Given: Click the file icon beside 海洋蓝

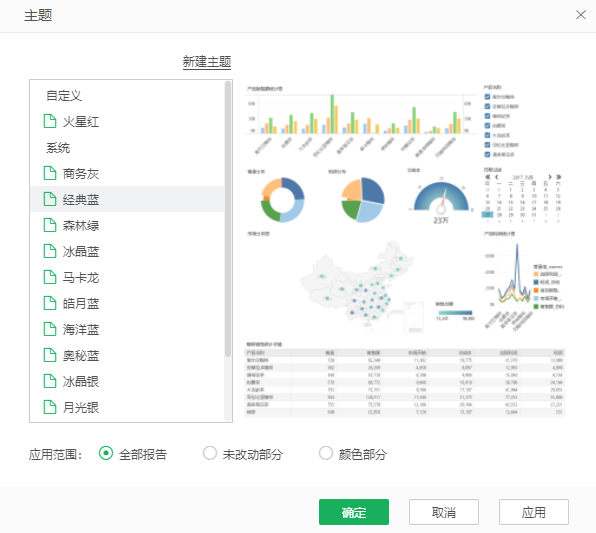Looking at the screenshot, I should [50, 329].
